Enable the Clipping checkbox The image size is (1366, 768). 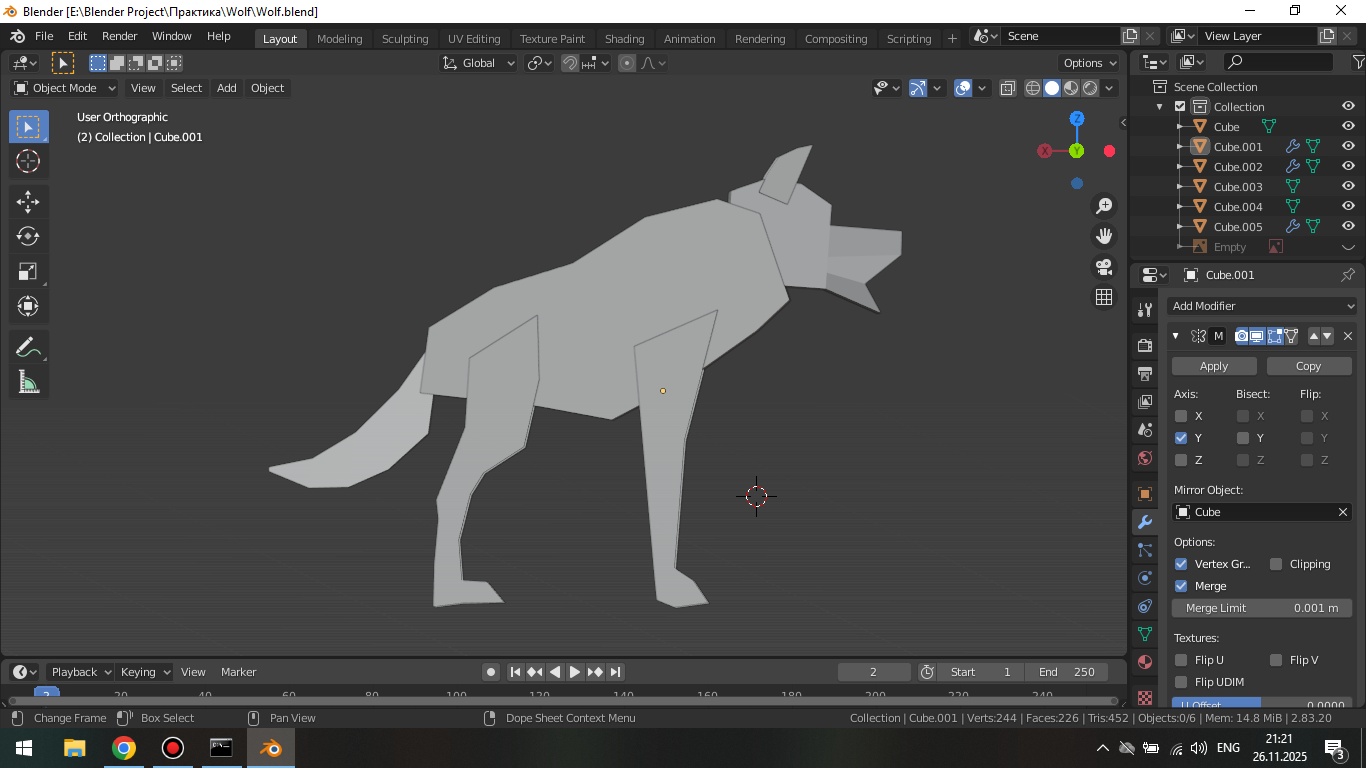tap(1276, 564)
